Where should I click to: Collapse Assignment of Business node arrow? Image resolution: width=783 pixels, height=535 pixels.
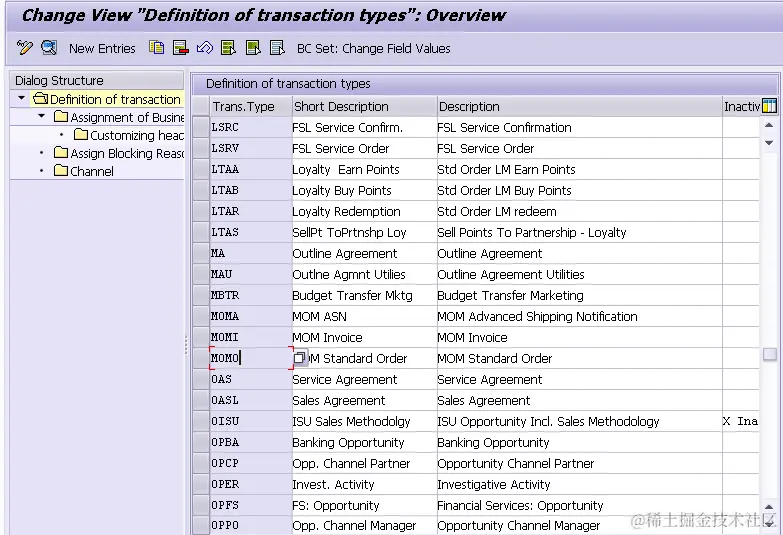(x=41, y=116)
